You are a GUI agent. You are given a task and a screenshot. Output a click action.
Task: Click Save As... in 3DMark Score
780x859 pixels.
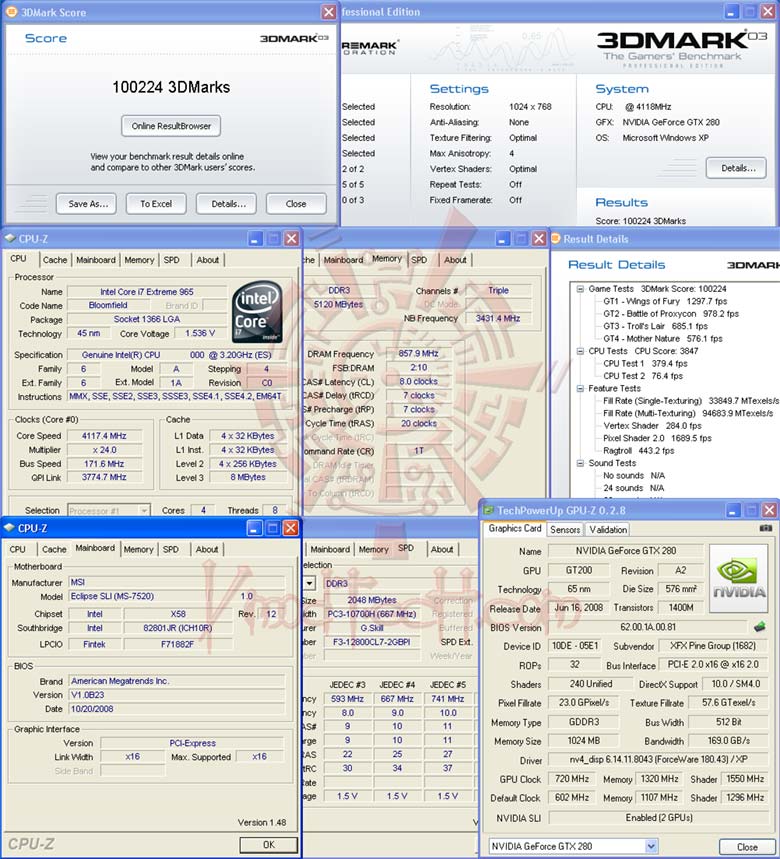(88, 204)
